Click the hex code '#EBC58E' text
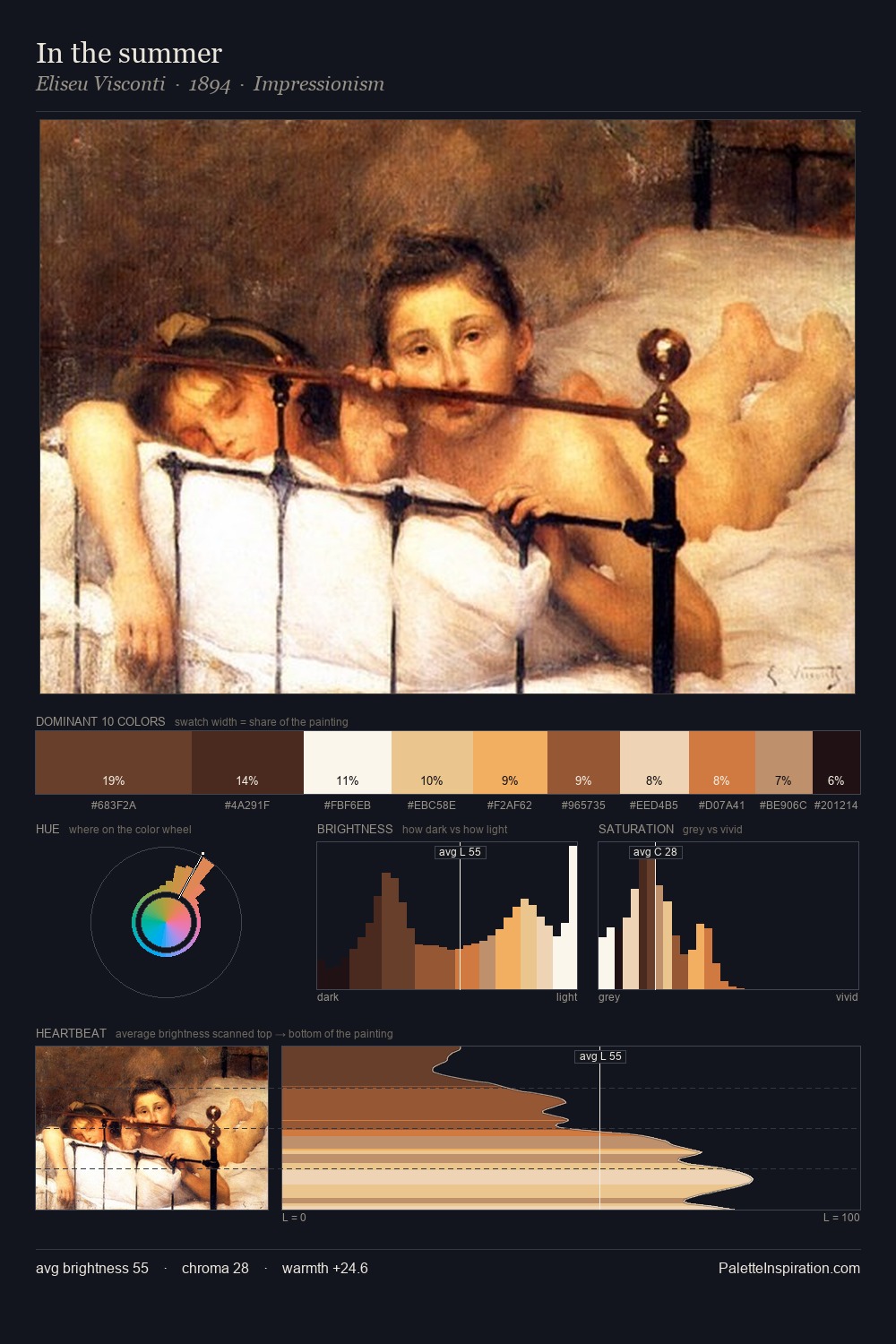896x1344 pixels. [432, 806]
